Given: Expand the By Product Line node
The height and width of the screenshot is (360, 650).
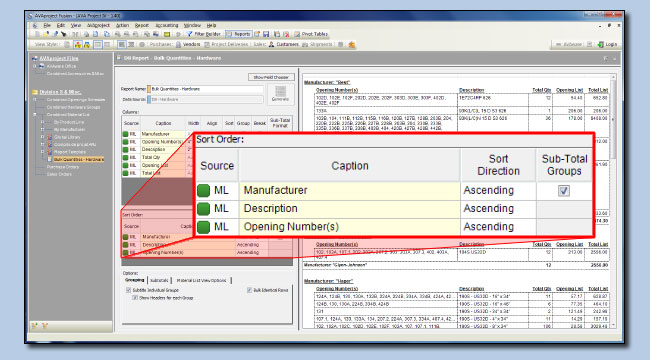Looking at the screenshot, I should [x=42, y=122].
